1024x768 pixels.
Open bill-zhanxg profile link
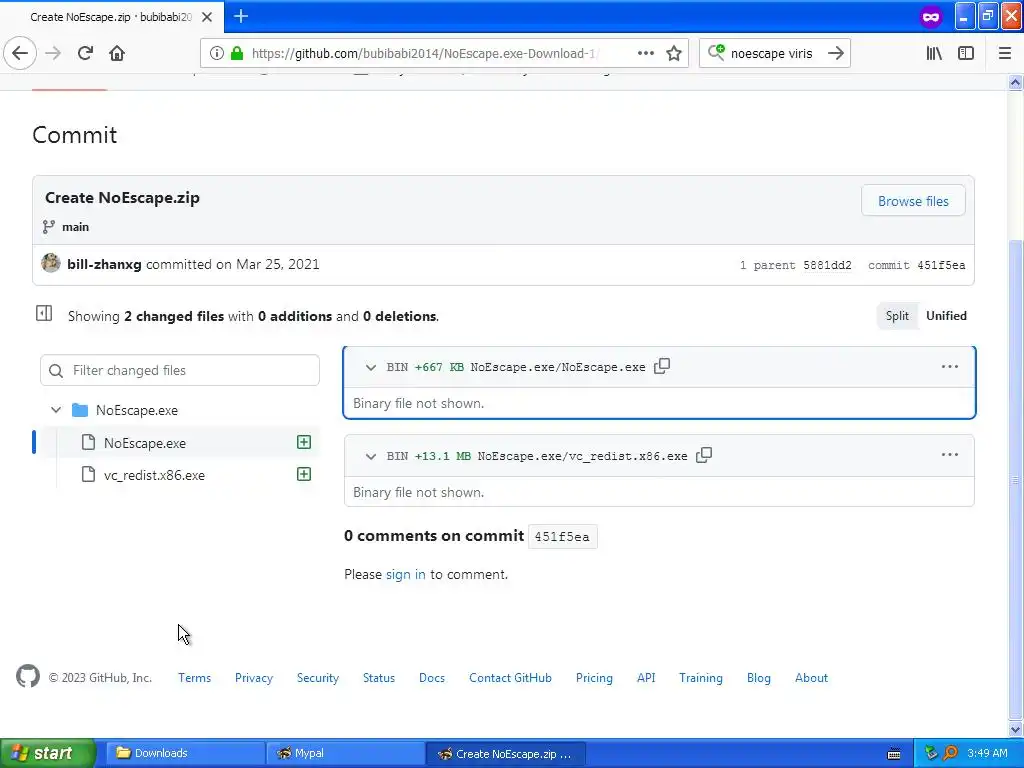point(104,264)
